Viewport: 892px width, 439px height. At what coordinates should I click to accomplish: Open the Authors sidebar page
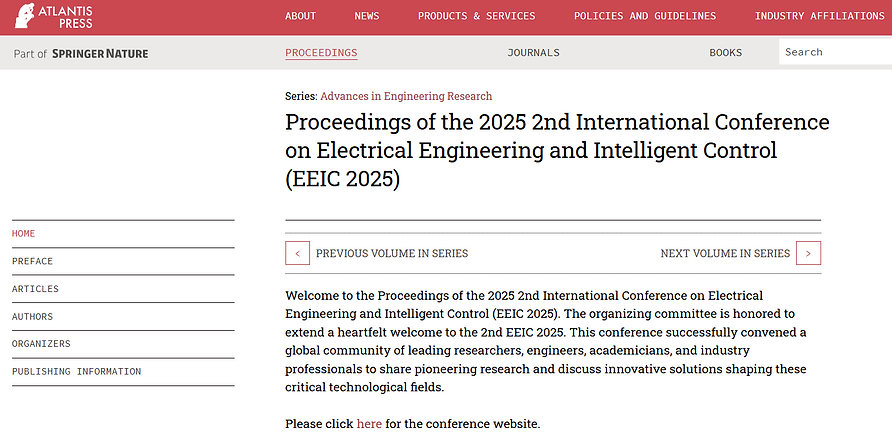(33, 317)
